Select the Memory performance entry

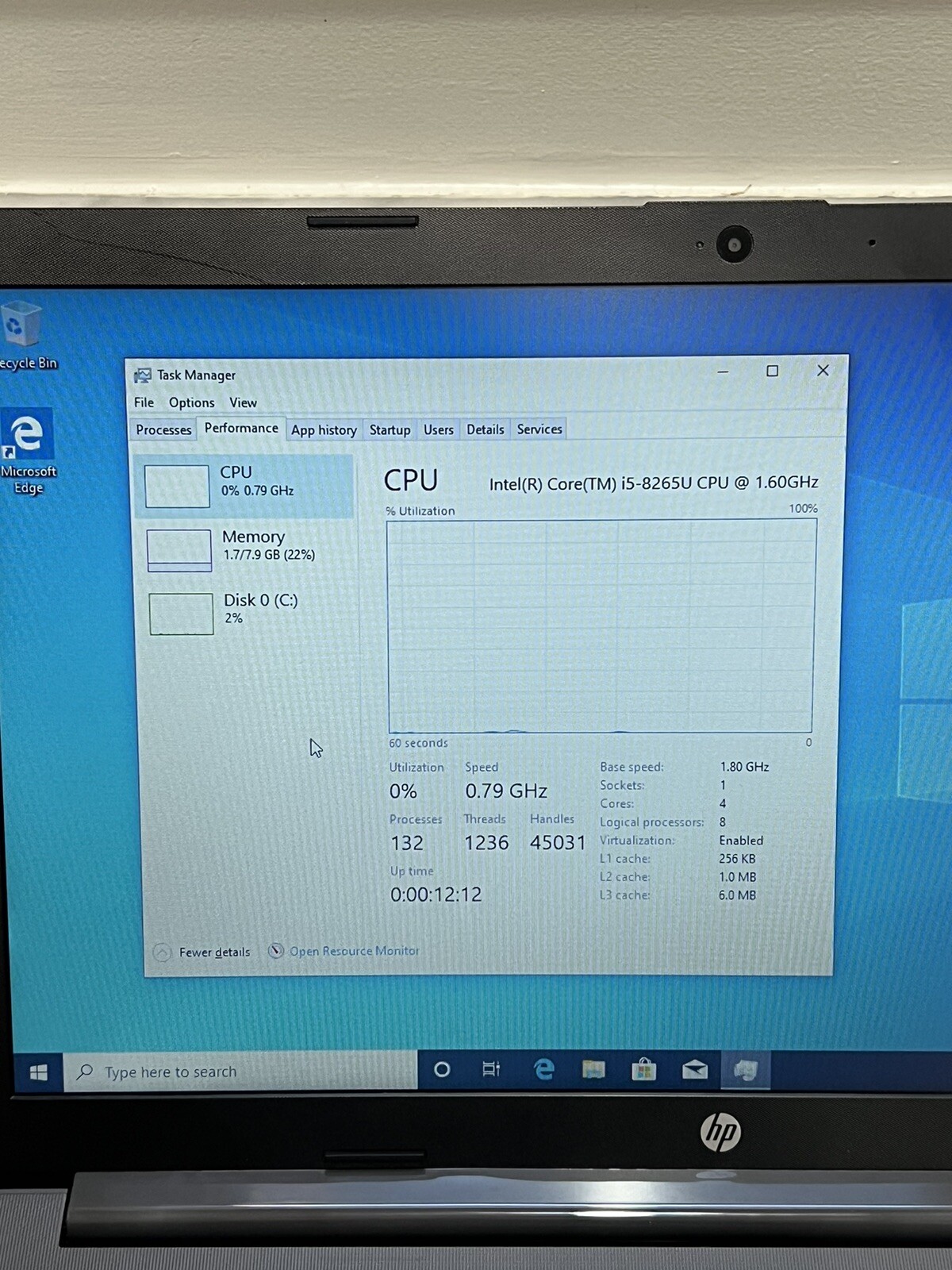246,549
